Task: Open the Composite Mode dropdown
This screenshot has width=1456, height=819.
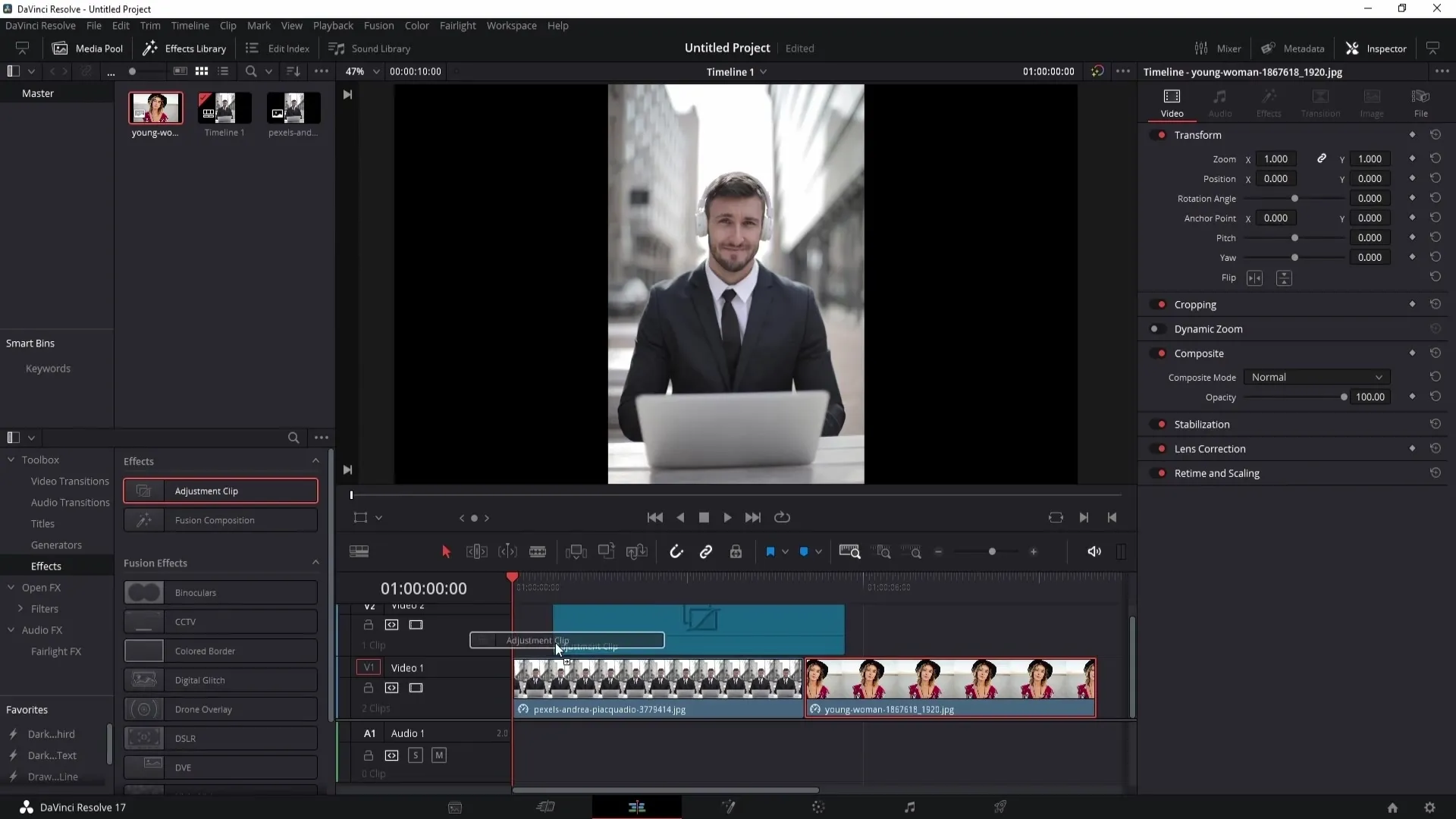Action: click(x=1315, y=377)
